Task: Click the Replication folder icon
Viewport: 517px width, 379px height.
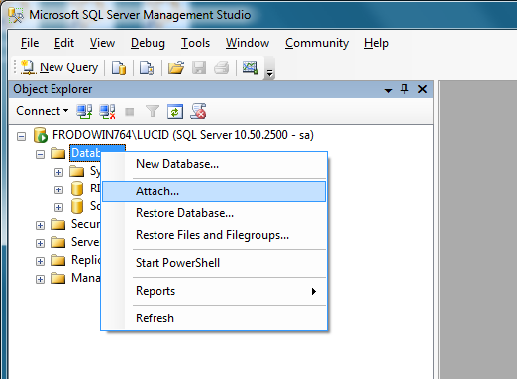Action: [x=58, y=260]
